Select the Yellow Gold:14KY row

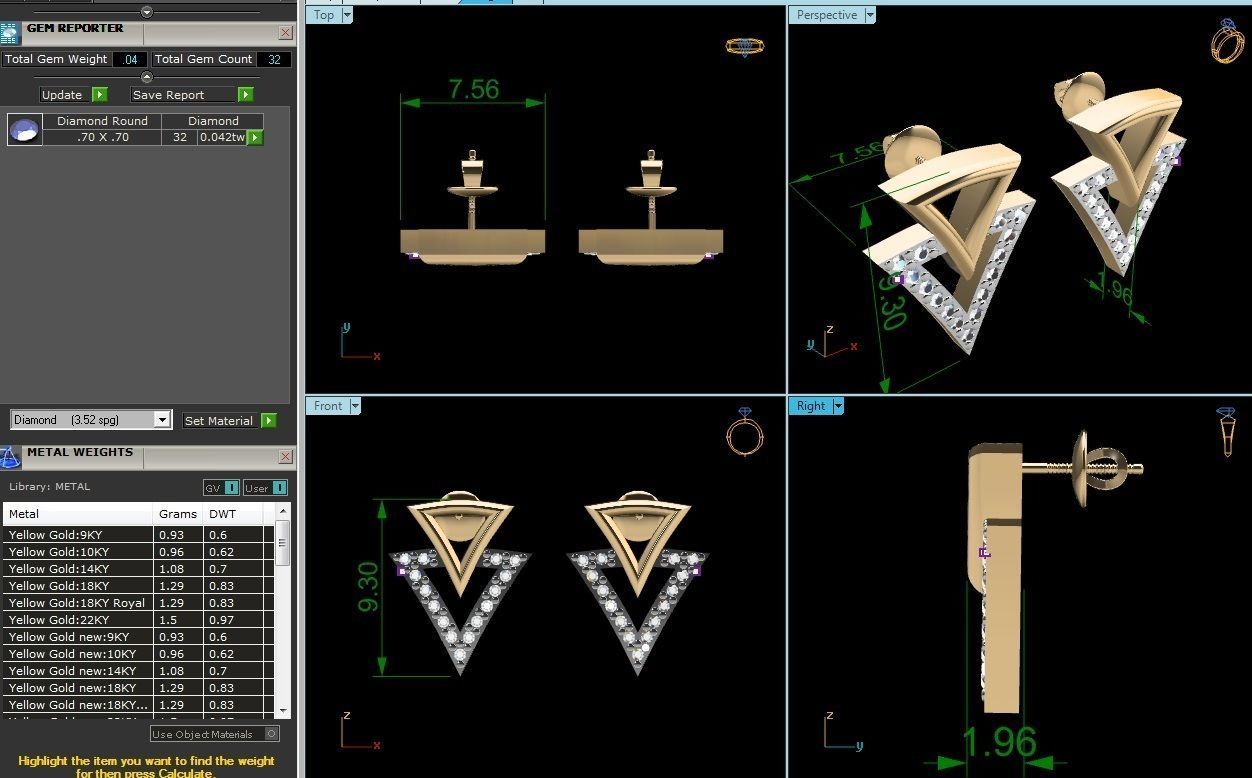(x=139, y=569)
